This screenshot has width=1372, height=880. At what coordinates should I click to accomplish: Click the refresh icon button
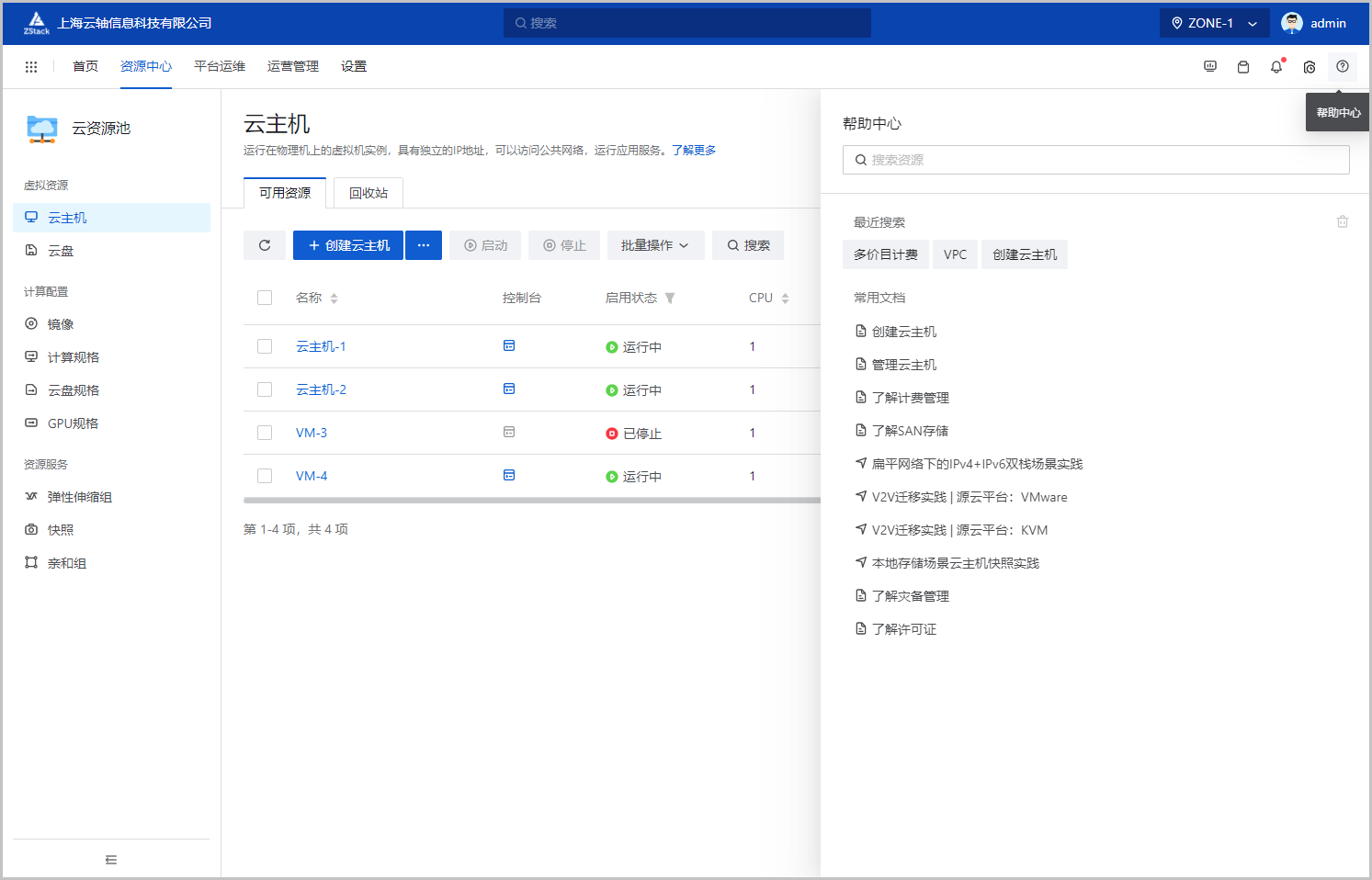pyautogui.click(x=265, y=245)
